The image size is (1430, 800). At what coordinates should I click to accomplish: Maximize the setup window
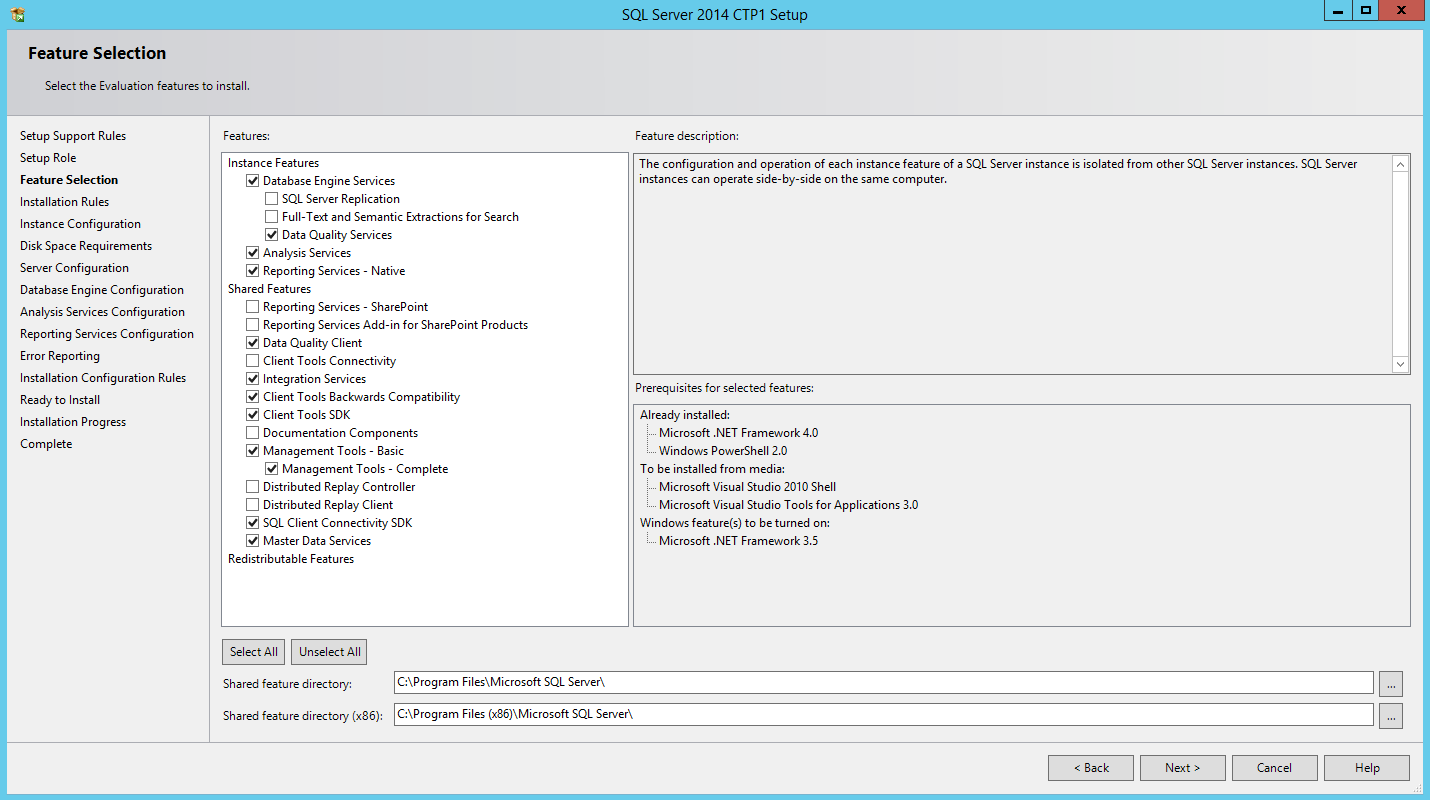[1365, 10]
